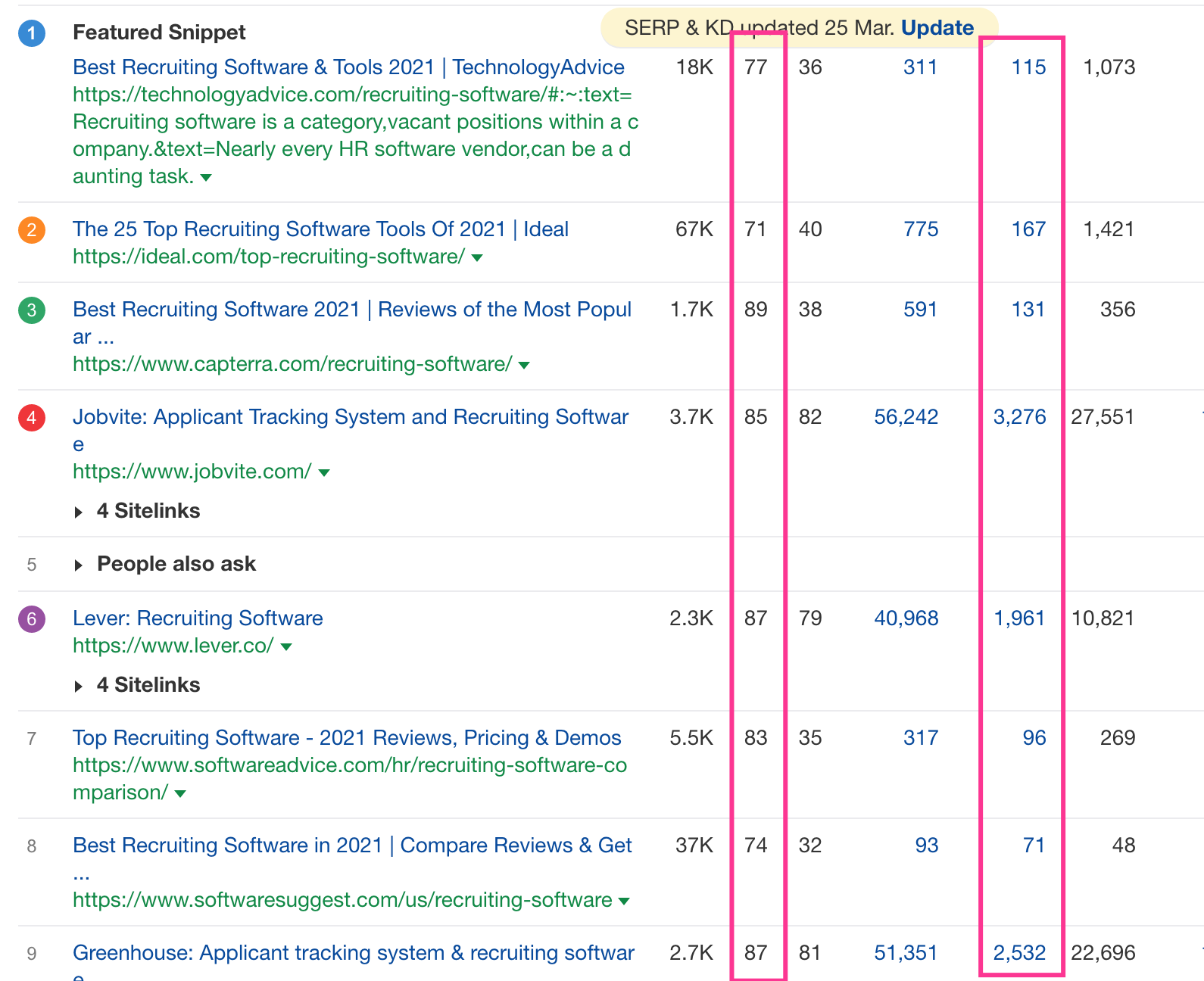Click the red position 4 badge
This screenshot has height=981, width=1204.
[32, 417]
